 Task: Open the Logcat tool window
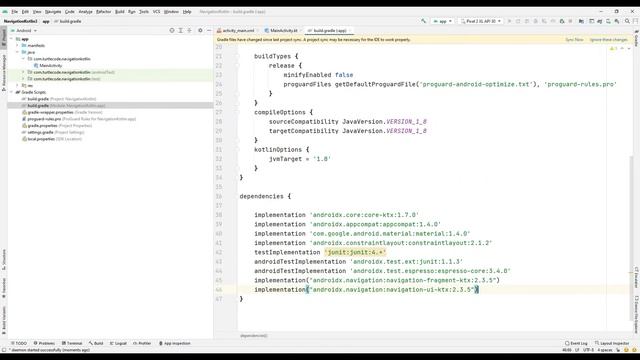tap(118, 343)
